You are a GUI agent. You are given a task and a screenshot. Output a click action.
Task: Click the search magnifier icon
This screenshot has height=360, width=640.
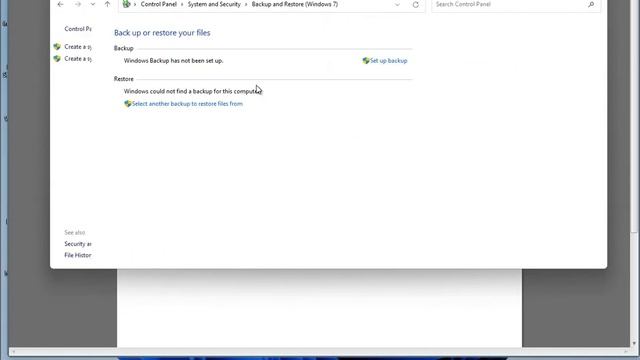click(x=591, y=4)
